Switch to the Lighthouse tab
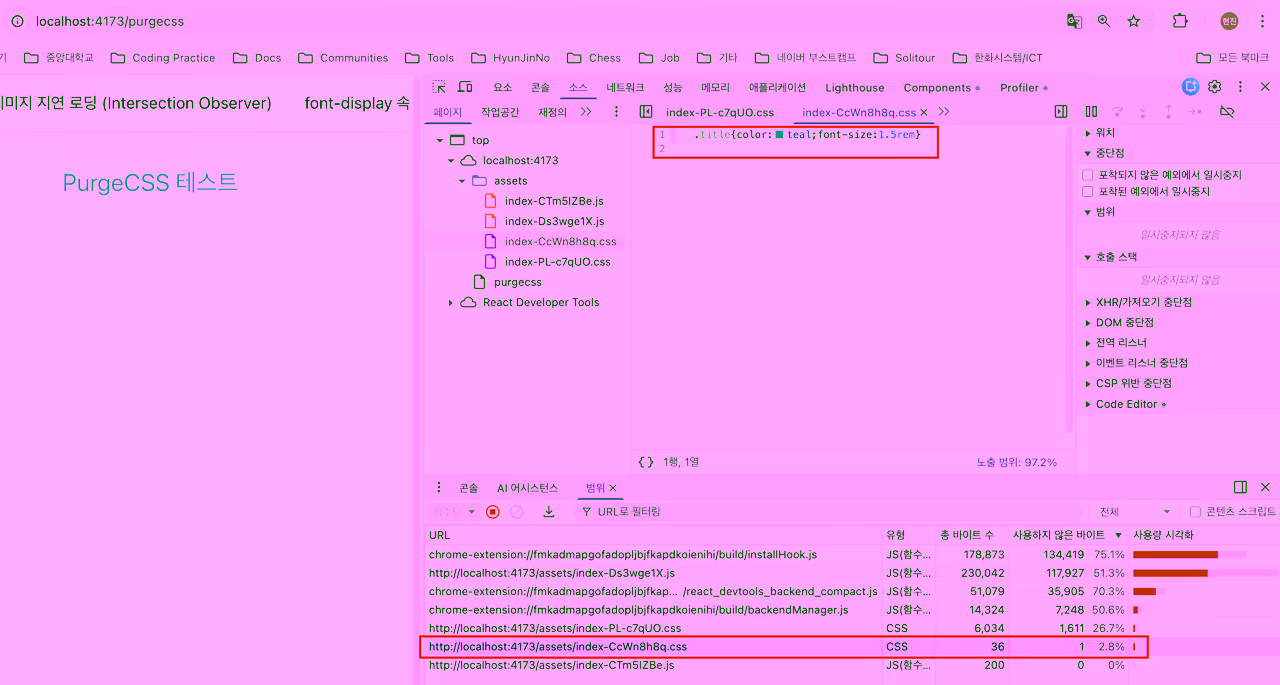Screen dimensions: 1280x685 (x=854, y=88)
